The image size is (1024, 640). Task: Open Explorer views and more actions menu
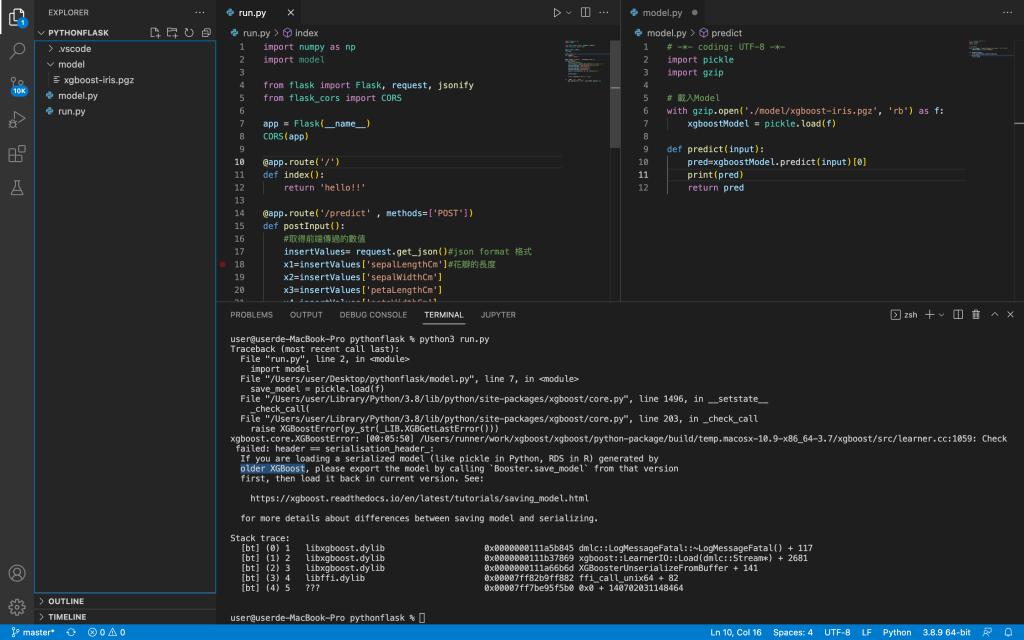click(200, 12)
